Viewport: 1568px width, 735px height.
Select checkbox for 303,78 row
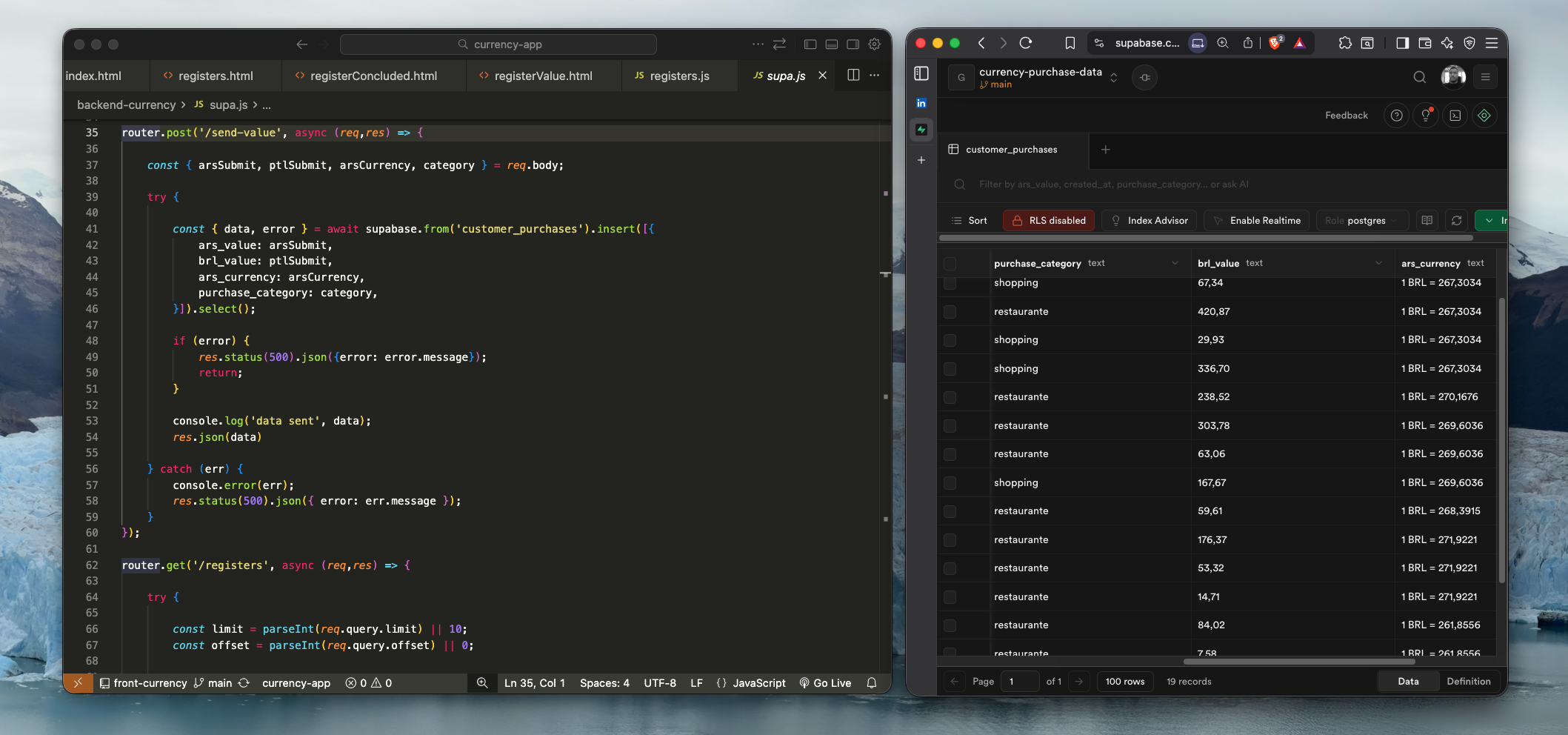[950, 426]
